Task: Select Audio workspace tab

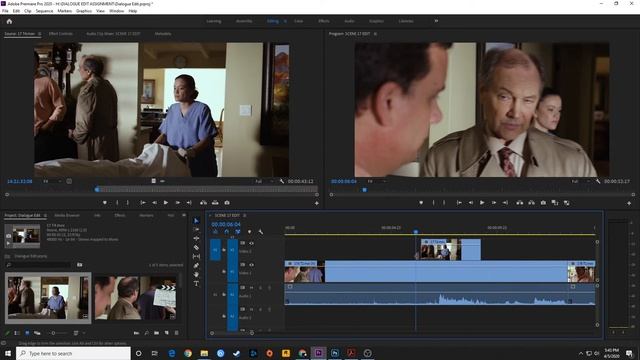Action: click(349, 21)
